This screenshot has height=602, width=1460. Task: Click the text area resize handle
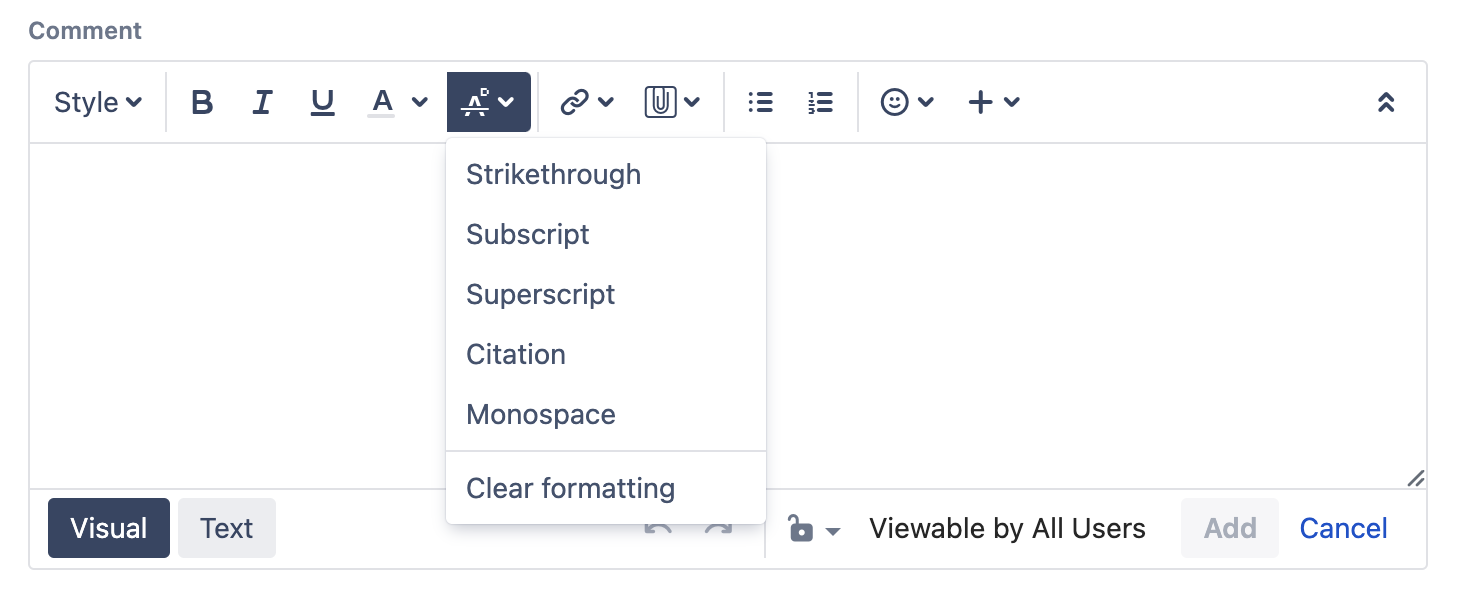[x=1415, y=478]
